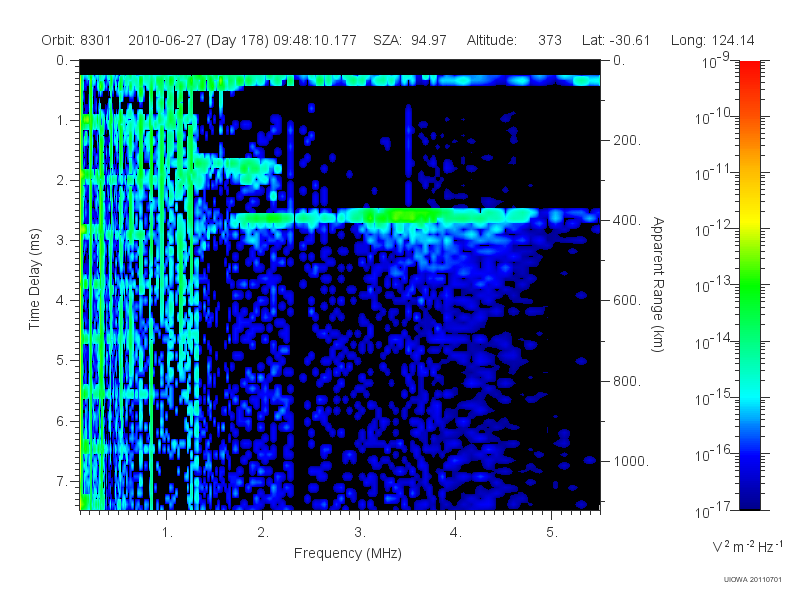The width and height of the screenshot is (800, 600).
Task: Click the 600. apparent range tick label
Action: pos(627,301)
